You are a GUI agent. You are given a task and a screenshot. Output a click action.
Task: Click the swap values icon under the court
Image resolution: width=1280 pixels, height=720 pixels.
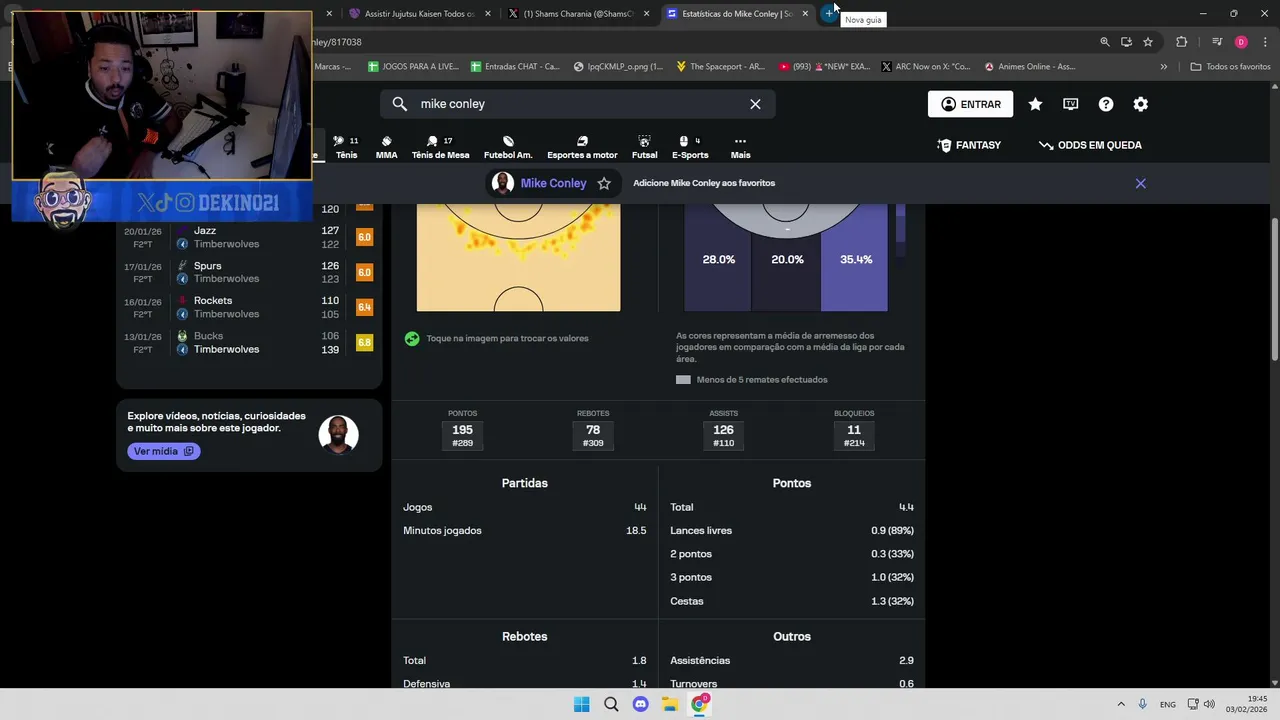412,339
